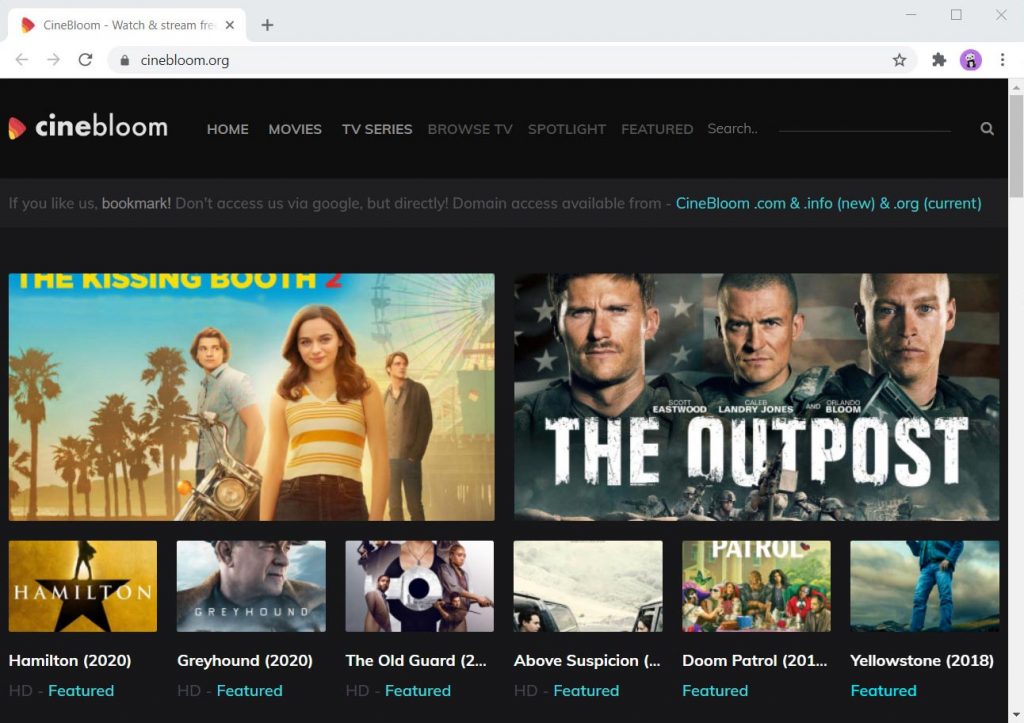Focus the Search input field
Screen dimensions: 1024x723
click(x=829, y=129)
